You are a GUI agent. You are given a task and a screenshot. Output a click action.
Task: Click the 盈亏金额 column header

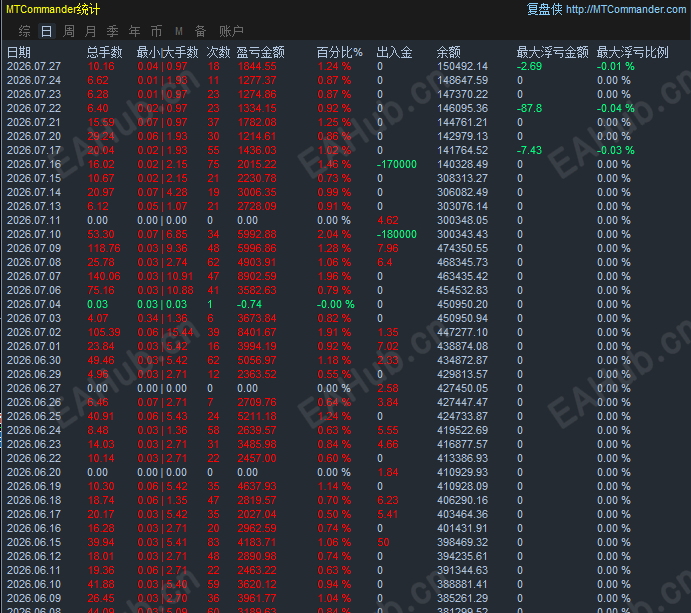click(260, 52)
